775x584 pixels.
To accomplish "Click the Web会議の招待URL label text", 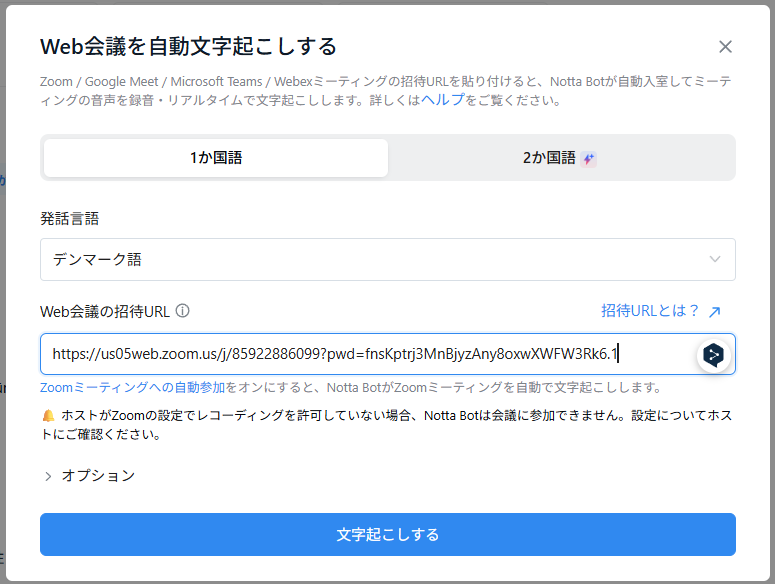I will point(105,311).
